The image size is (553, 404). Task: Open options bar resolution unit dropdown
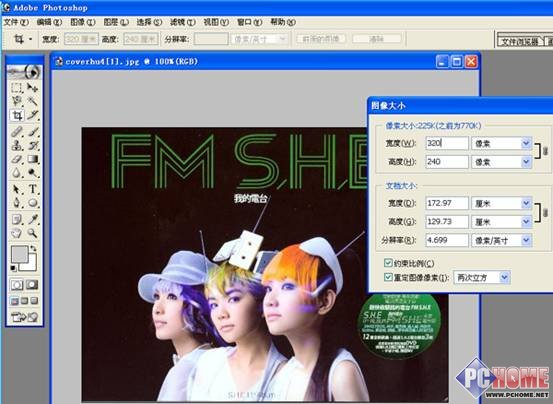pos(282,39)
